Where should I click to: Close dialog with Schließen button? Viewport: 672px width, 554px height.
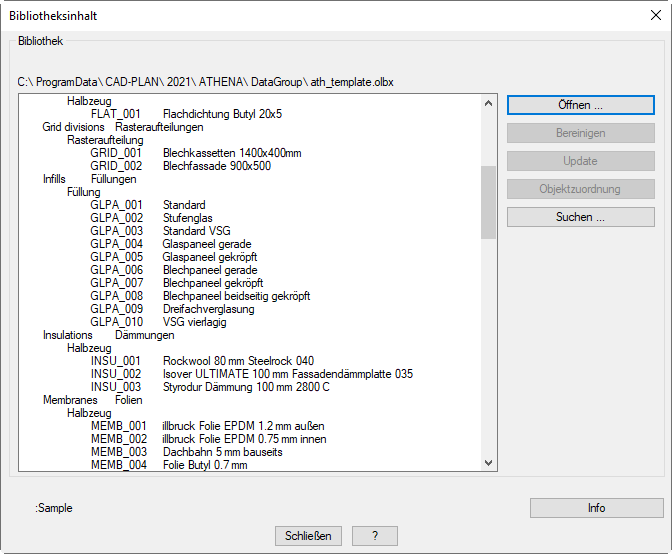coord(308,536)
